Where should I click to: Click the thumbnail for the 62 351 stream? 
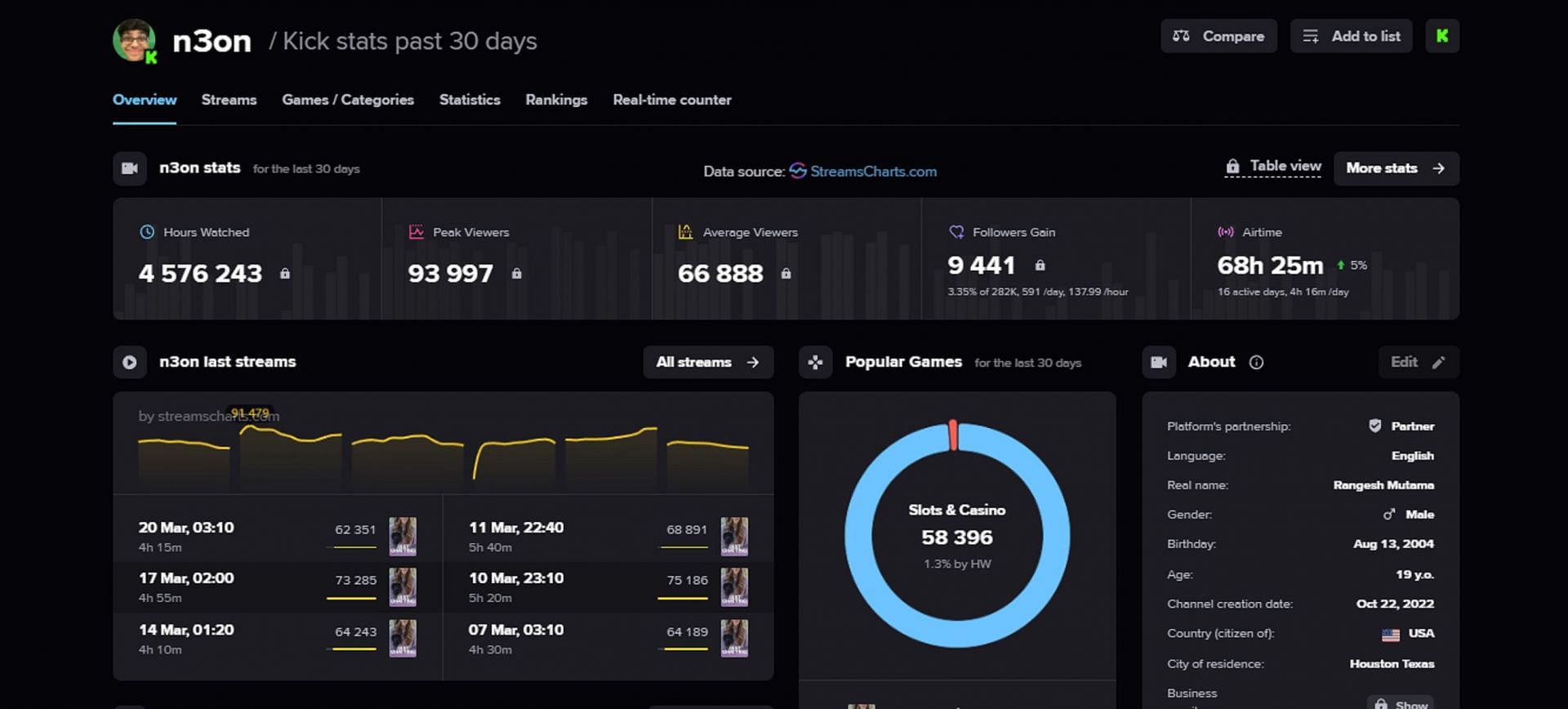click(403, 537)
